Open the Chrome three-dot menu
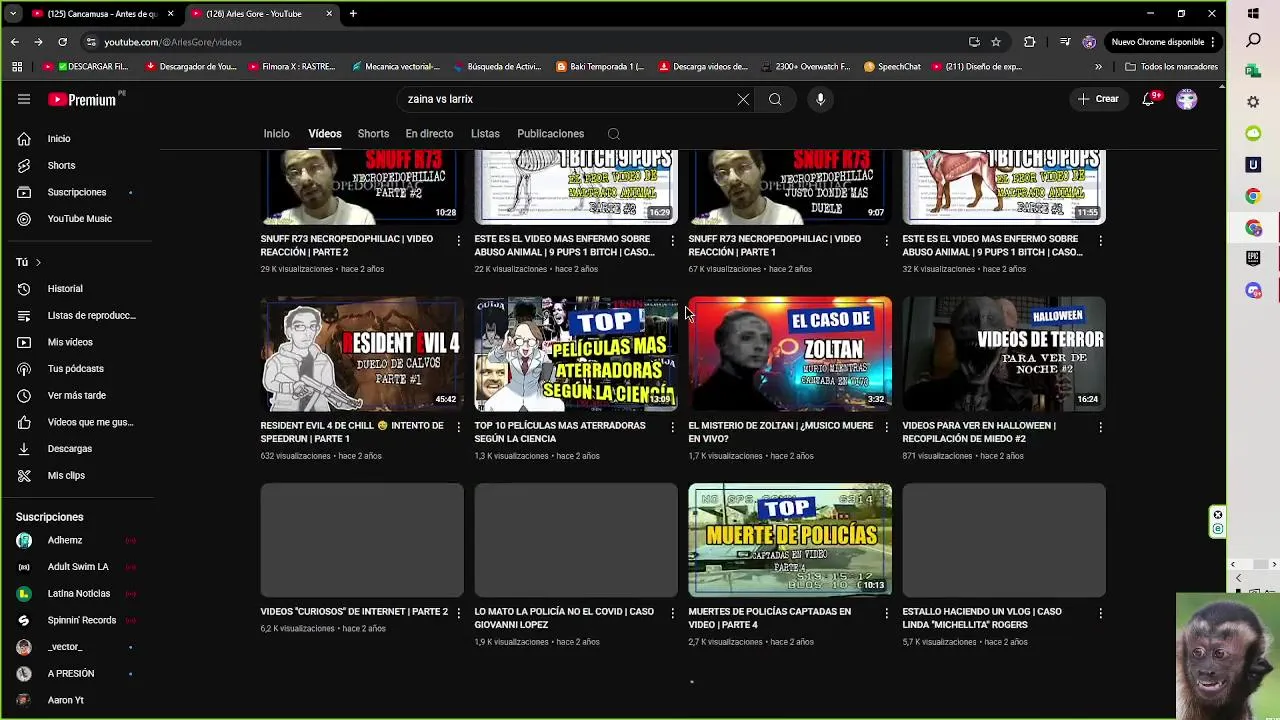The image size is (1280, 720). click(x=1212, y=42)
